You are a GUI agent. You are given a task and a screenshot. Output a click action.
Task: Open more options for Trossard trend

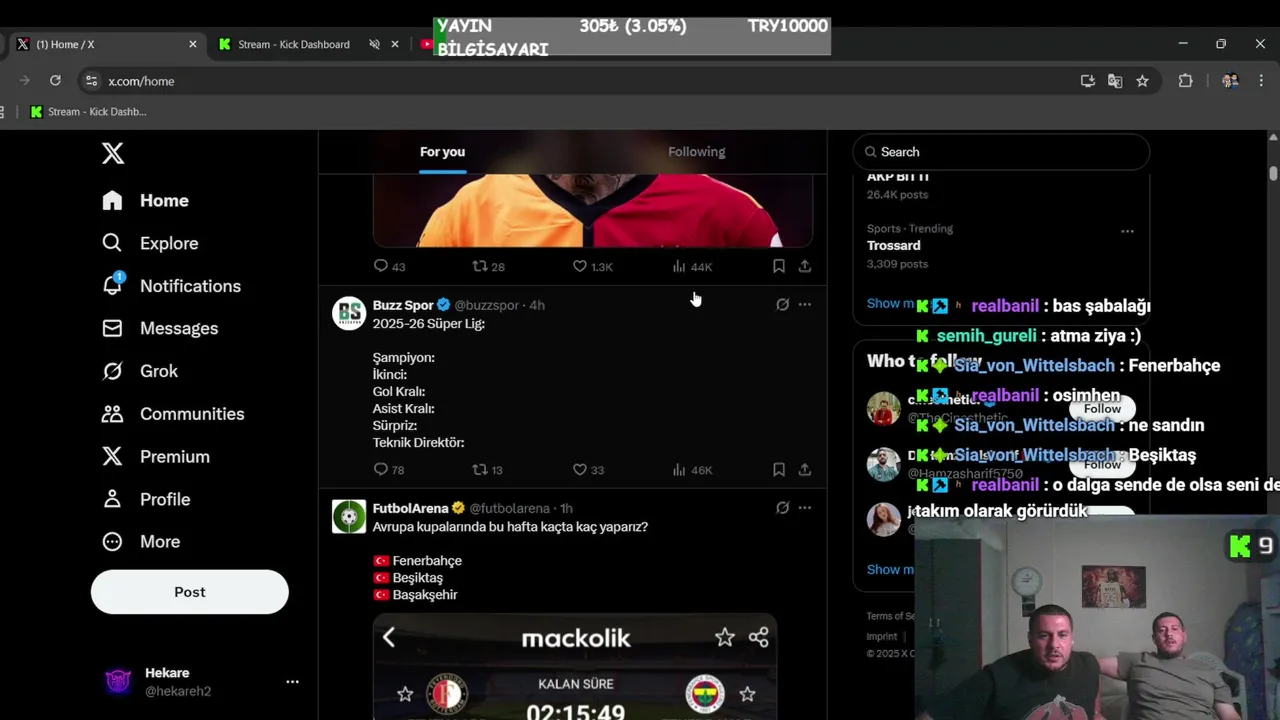click(x=1127, y=231)
